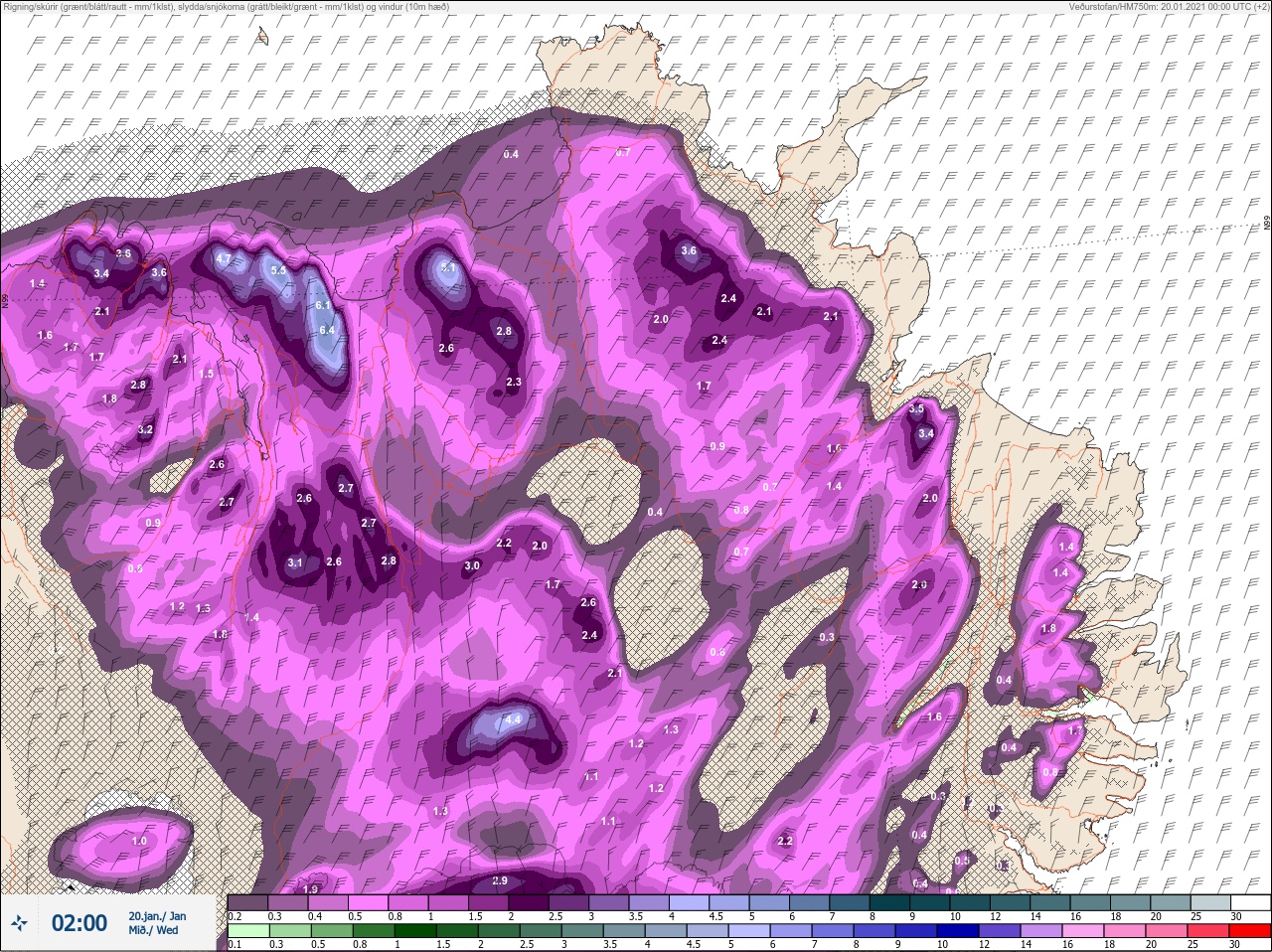Click the 02:00 forecast time display
Image resolution: width=1272 pixels, height=952 pixels.
[x=79, y=923]
